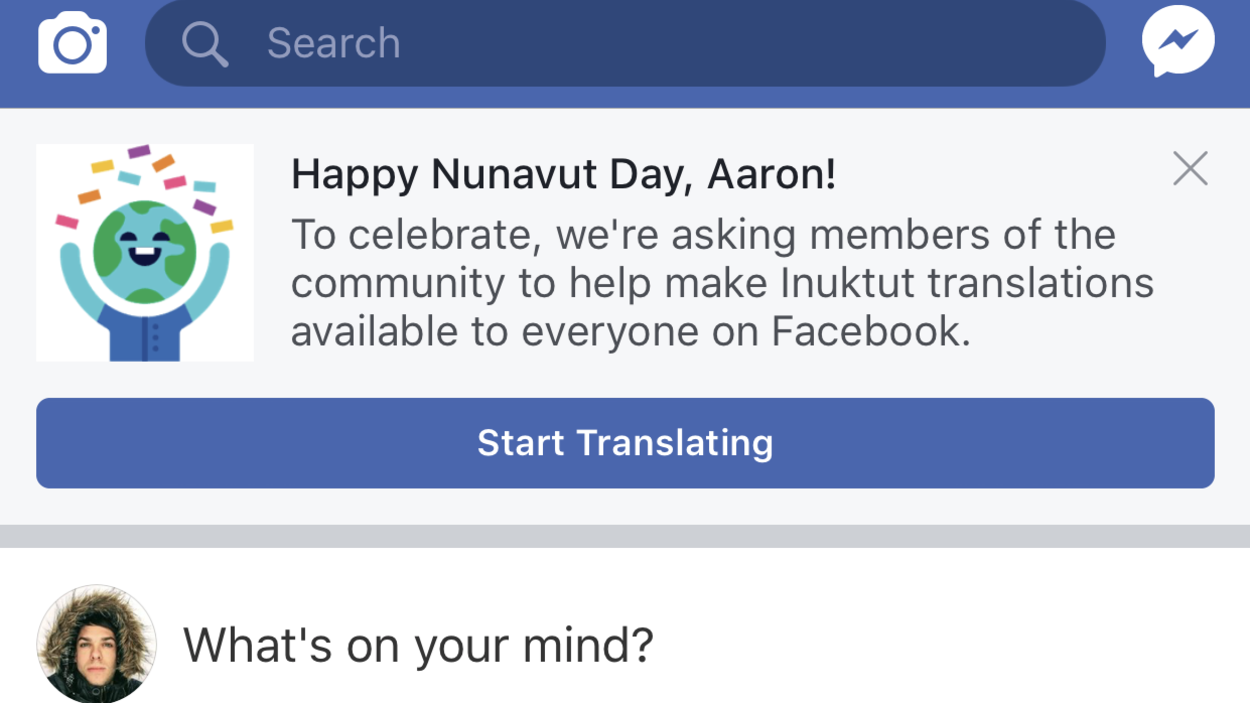Viewport: 1250px width, 703px height.
Task: Dismiss the Nunavut Day banner
Action: [x=1190, y=169]
